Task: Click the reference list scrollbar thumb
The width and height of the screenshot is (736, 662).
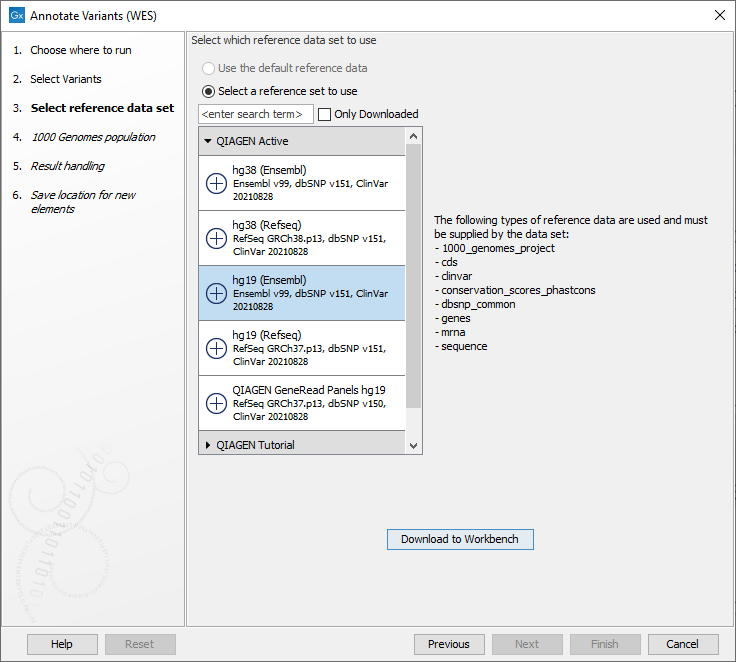Action: click(414, 276)
